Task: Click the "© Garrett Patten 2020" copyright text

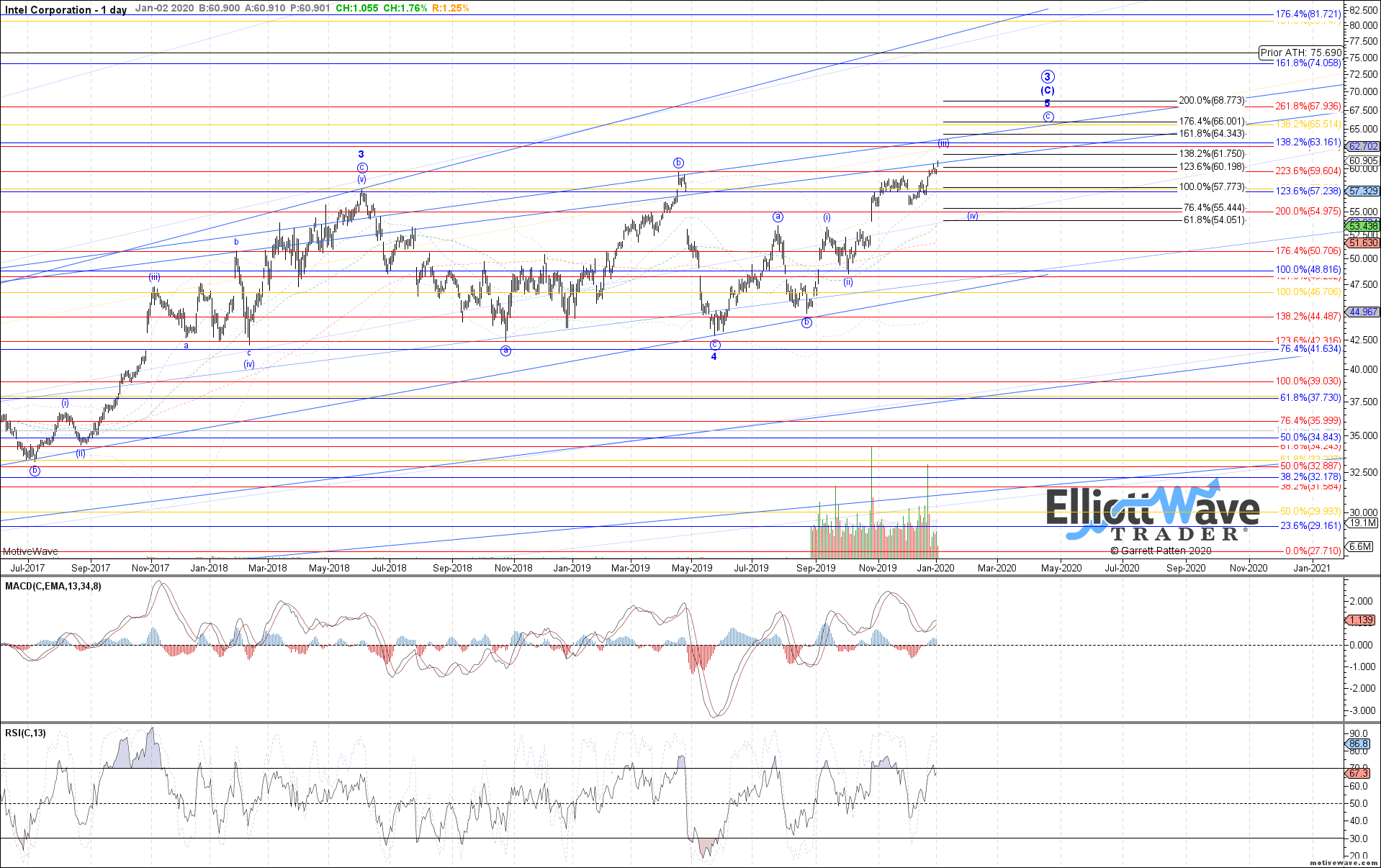Action: pos(1161,551)
